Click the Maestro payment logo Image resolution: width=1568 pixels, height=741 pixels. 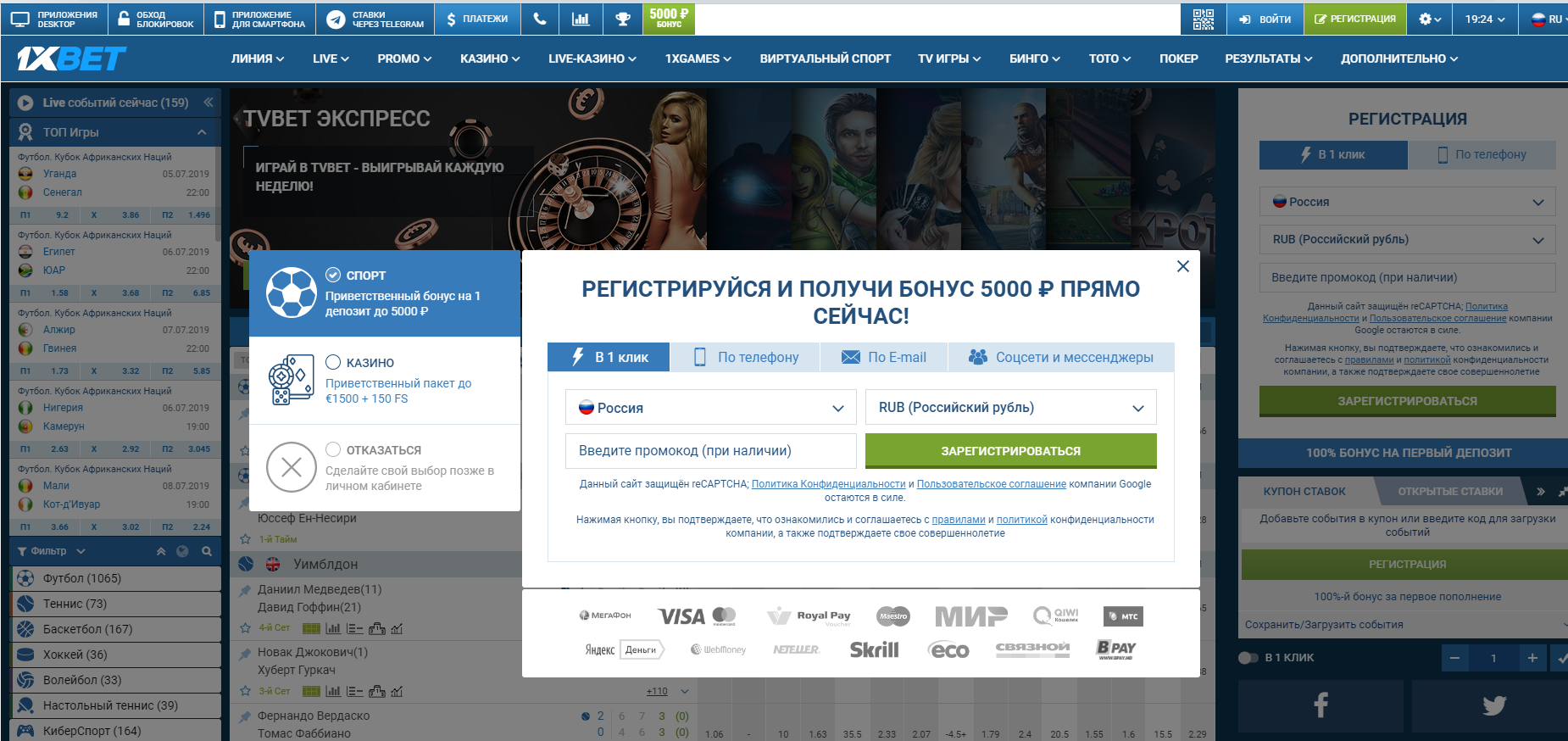tap(892, 616)
